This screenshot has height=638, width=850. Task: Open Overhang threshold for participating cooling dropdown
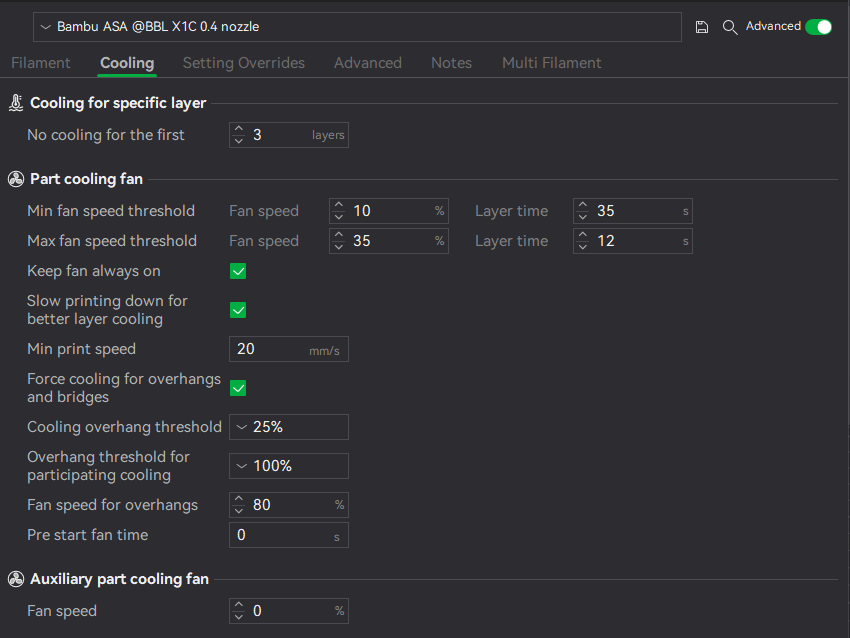(288, 466)
